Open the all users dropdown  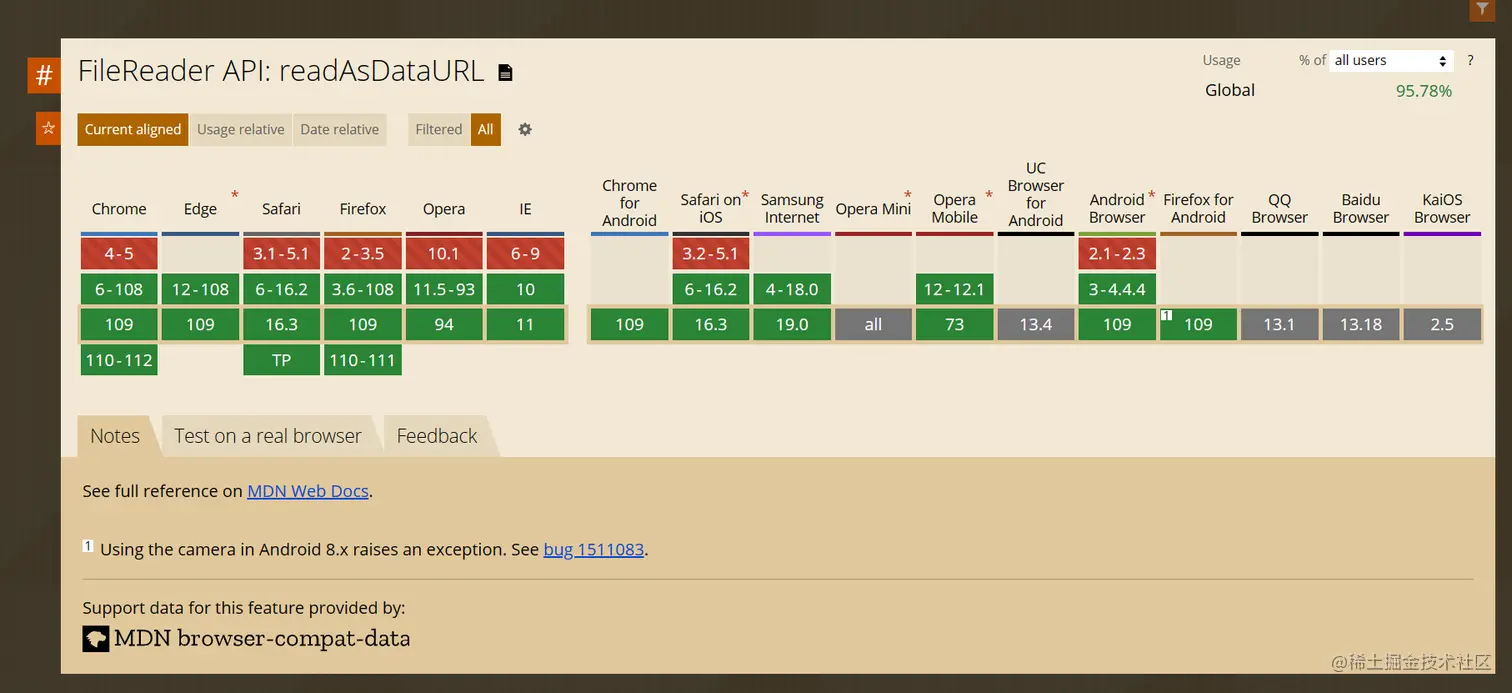tap(1391, 61)
